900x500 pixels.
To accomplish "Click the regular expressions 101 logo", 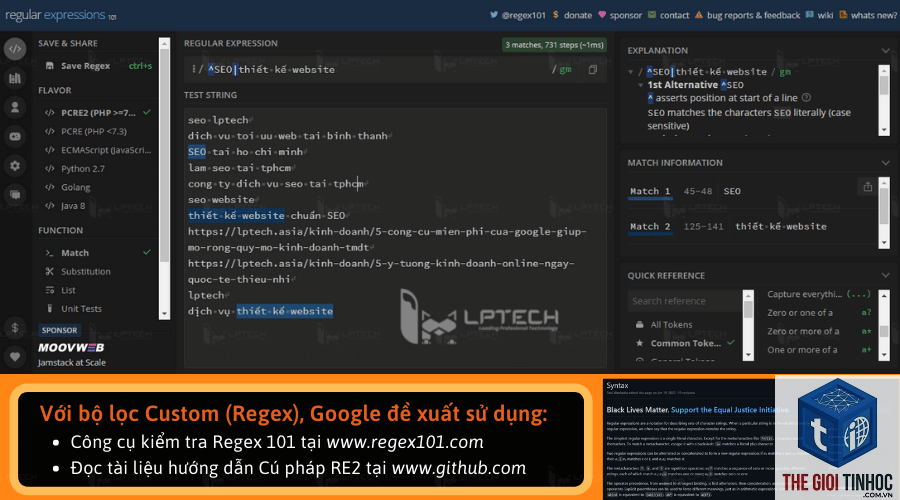I will click(61, 15).
